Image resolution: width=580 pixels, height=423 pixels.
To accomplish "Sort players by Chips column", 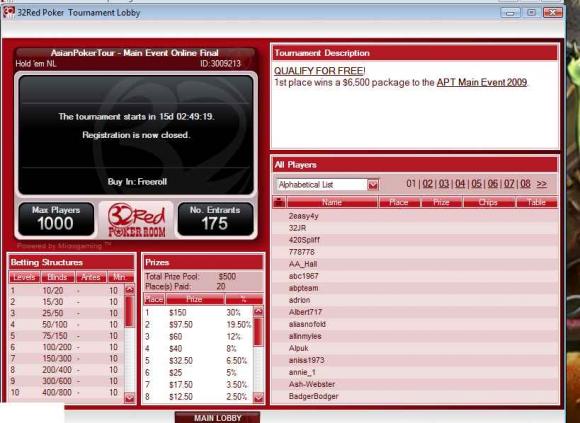I will 488,202.
